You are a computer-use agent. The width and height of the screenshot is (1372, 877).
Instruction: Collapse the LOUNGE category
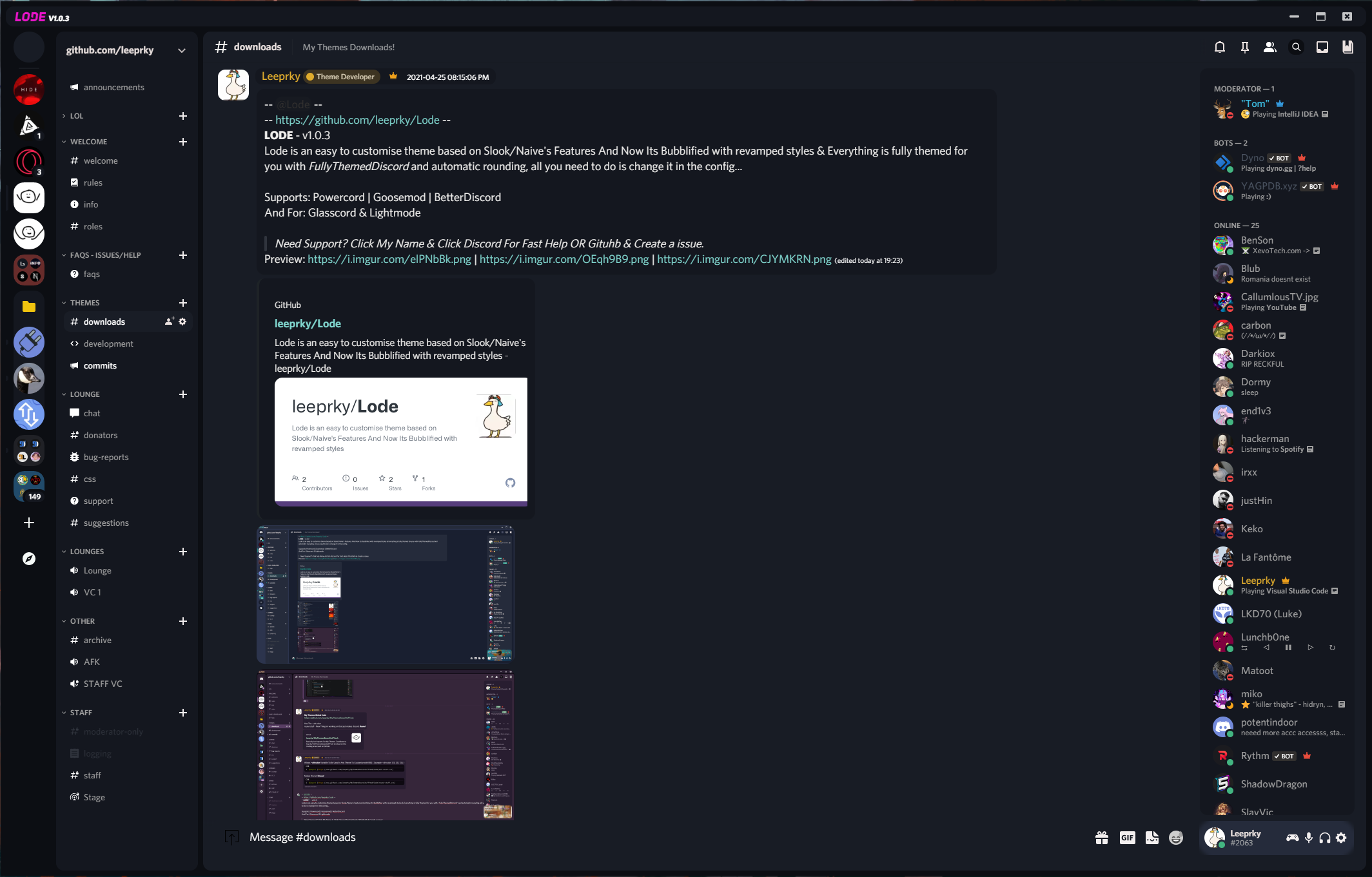84,394
